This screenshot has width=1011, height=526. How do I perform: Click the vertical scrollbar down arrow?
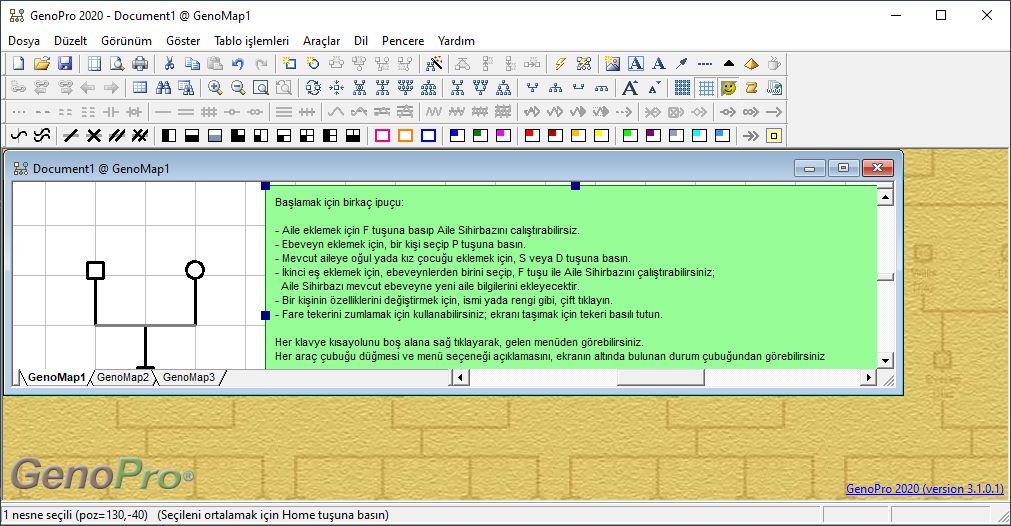pyautogui.click(x=885, y=361)
